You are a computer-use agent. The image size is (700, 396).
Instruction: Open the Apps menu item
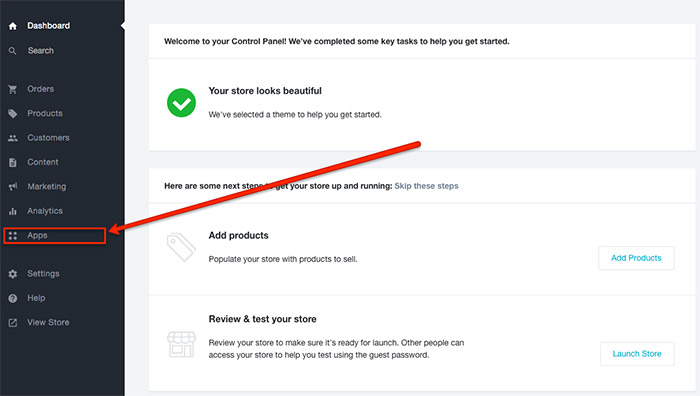54,236
